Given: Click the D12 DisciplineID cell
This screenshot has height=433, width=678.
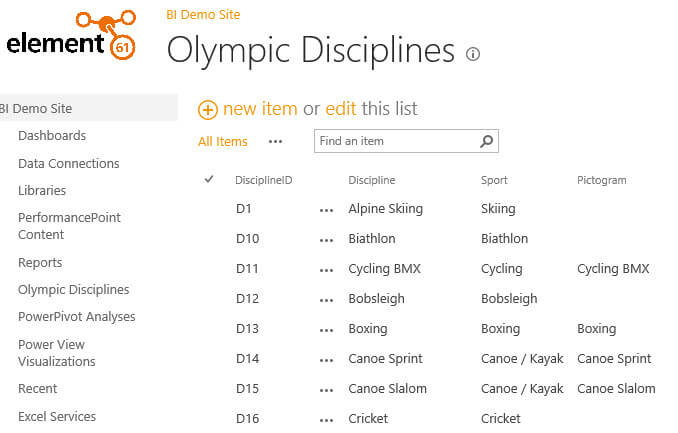Looking at the screenshot, I should click(x=248, y=298).
